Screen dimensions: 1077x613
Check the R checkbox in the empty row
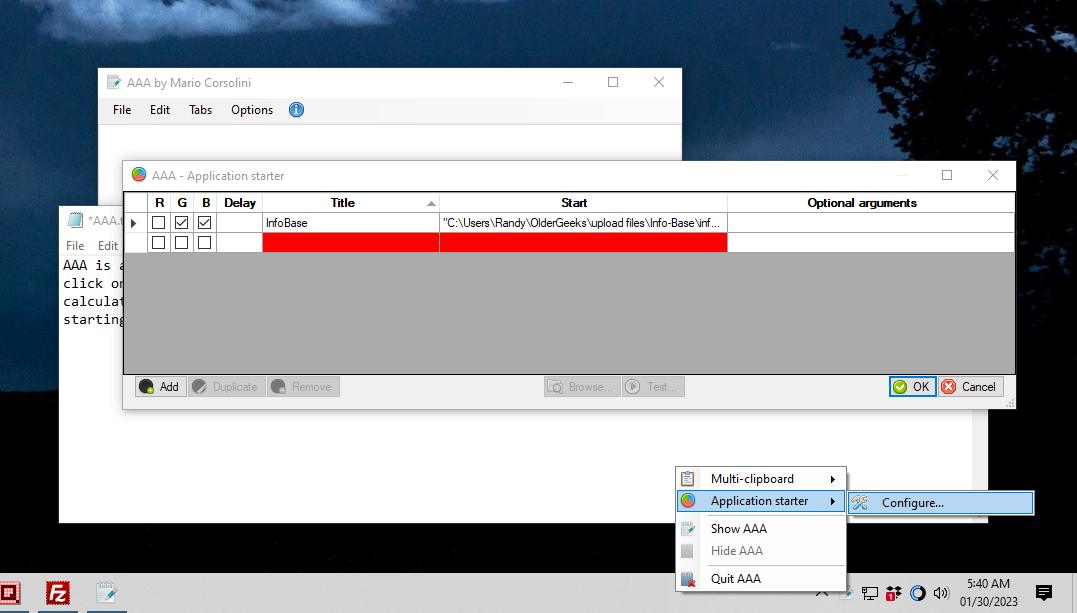tap(159, 243)
